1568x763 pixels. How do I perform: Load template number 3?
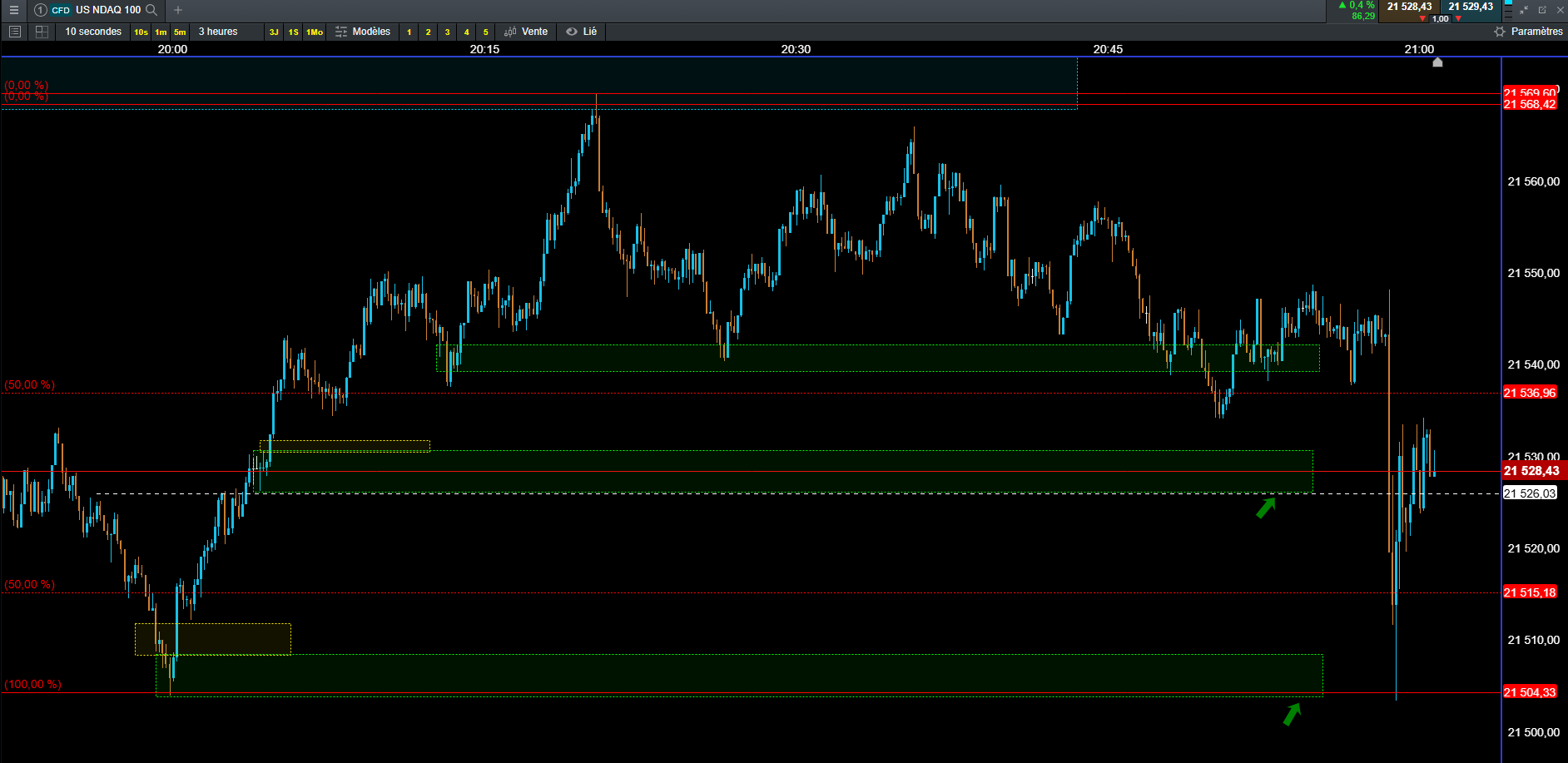click(447, 32)
